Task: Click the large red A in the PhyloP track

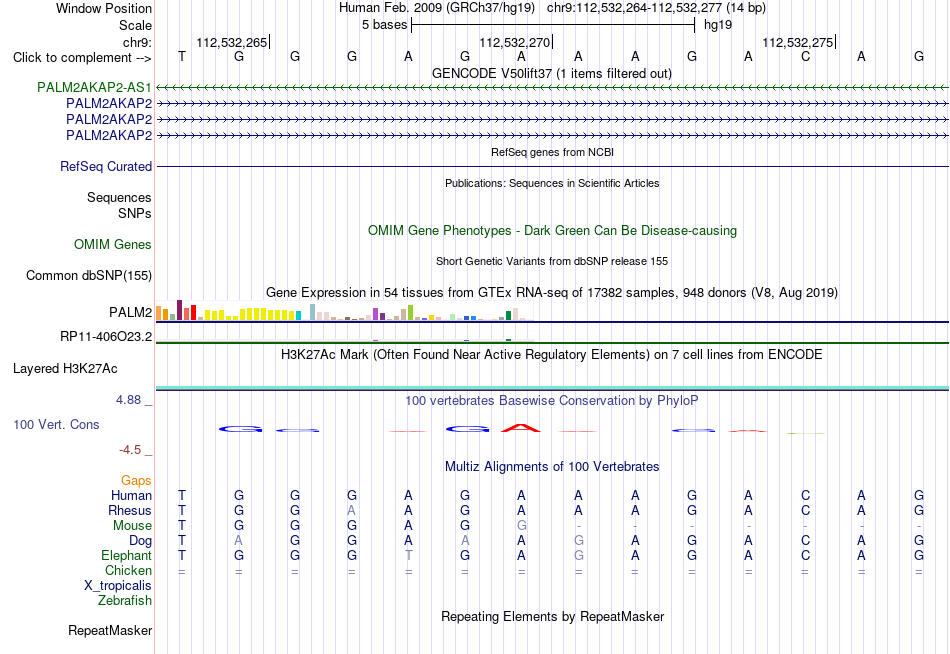Action: [x=521, y=428]
